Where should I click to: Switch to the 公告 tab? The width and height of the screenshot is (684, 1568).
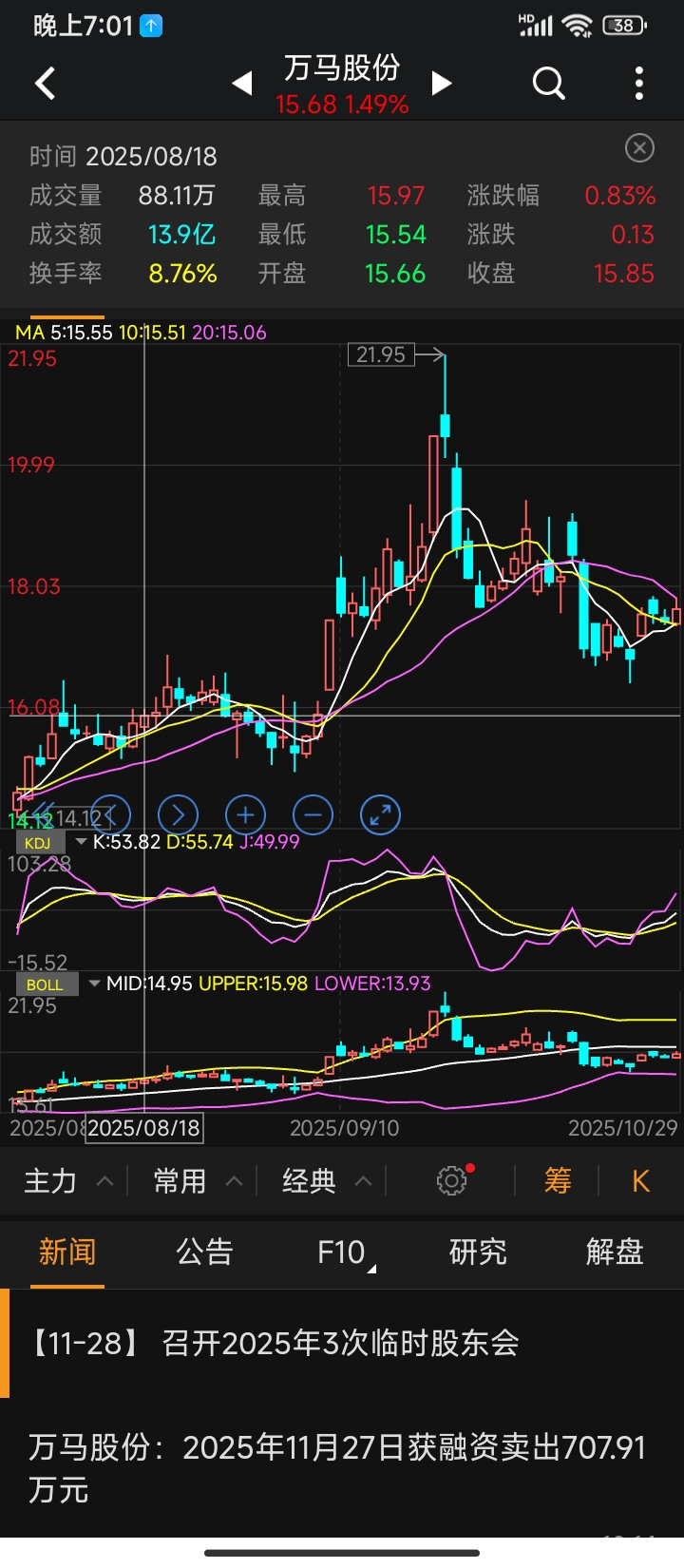(x=204, y=1252)
